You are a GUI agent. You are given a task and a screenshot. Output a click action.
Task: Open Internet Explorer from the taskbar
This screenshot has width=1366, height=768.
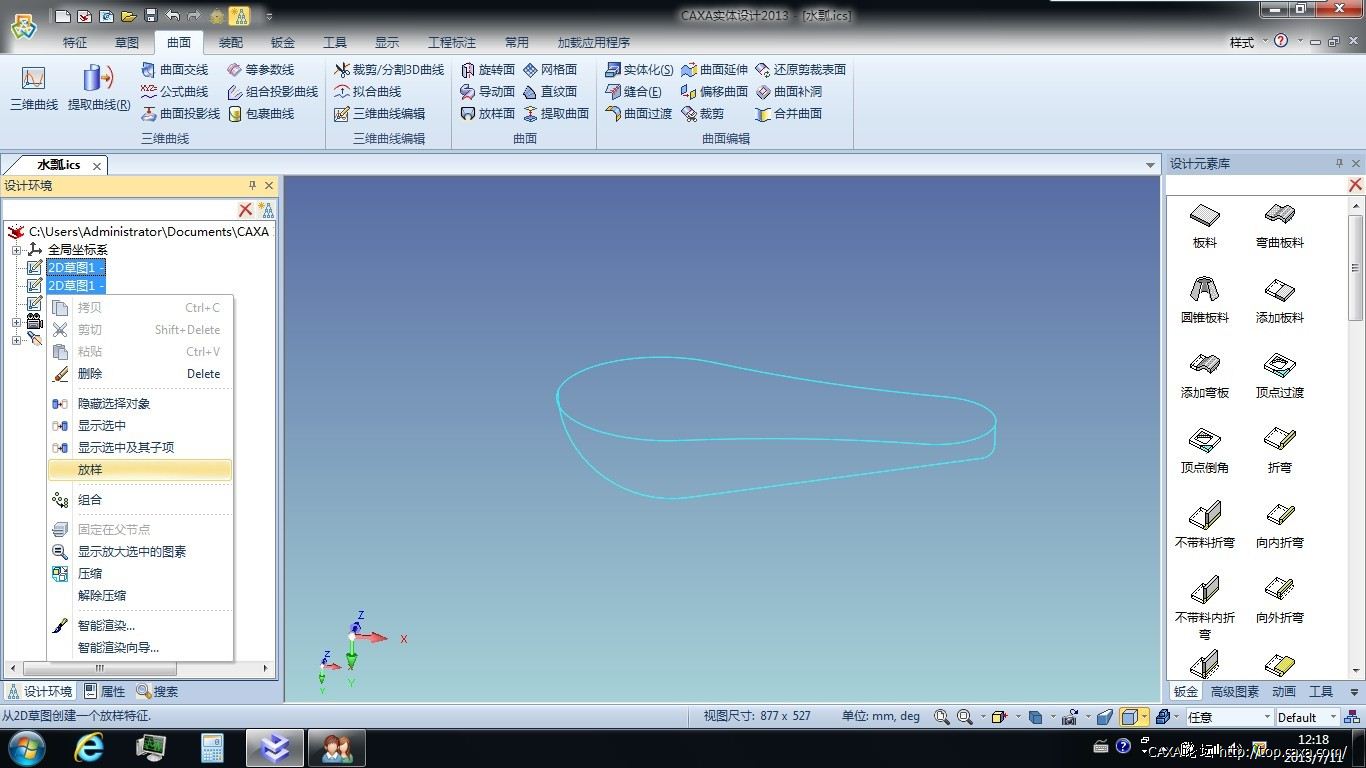tap(88, 747)
